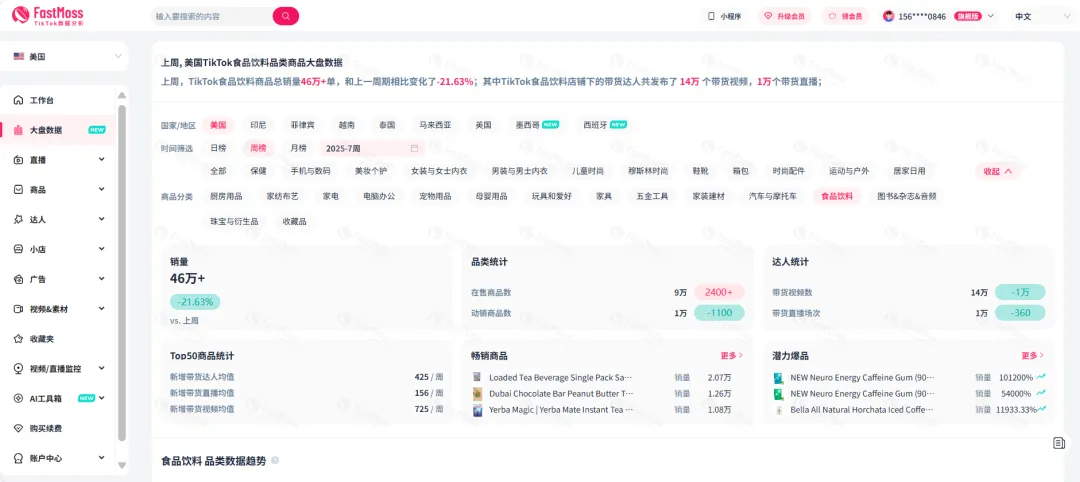The width and height of the screenshot is (1080, 482).
Task: Click the calendar icon in date picker
Action: (x=415, y=148)
